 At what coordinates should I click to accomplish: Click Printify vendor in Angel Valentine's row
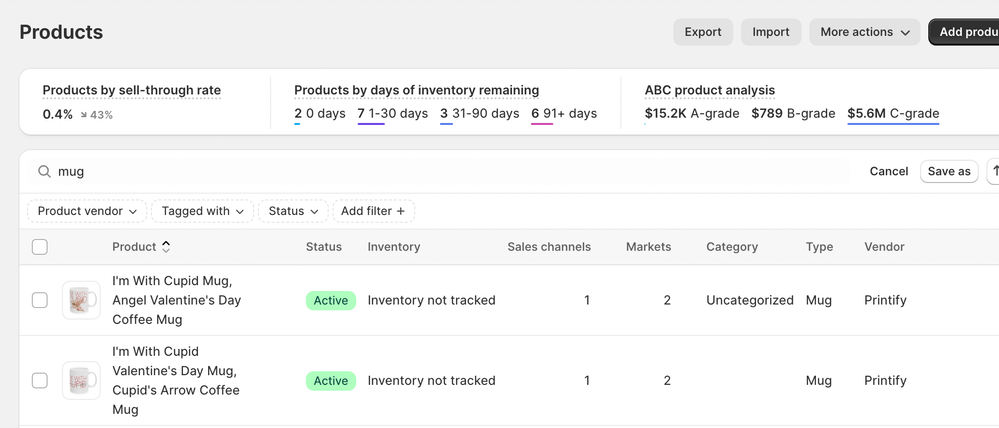click(885, 300)
